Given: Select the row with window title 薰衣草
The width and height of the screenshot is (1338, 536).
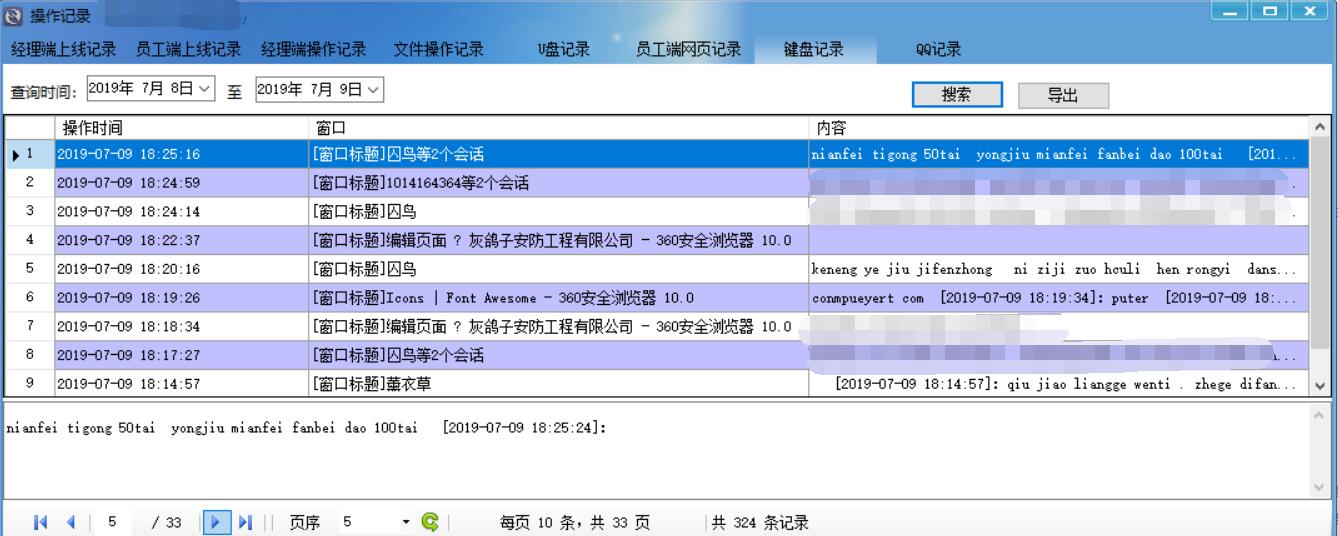Looking at the screenshot, I should click(x=560, y=384).
